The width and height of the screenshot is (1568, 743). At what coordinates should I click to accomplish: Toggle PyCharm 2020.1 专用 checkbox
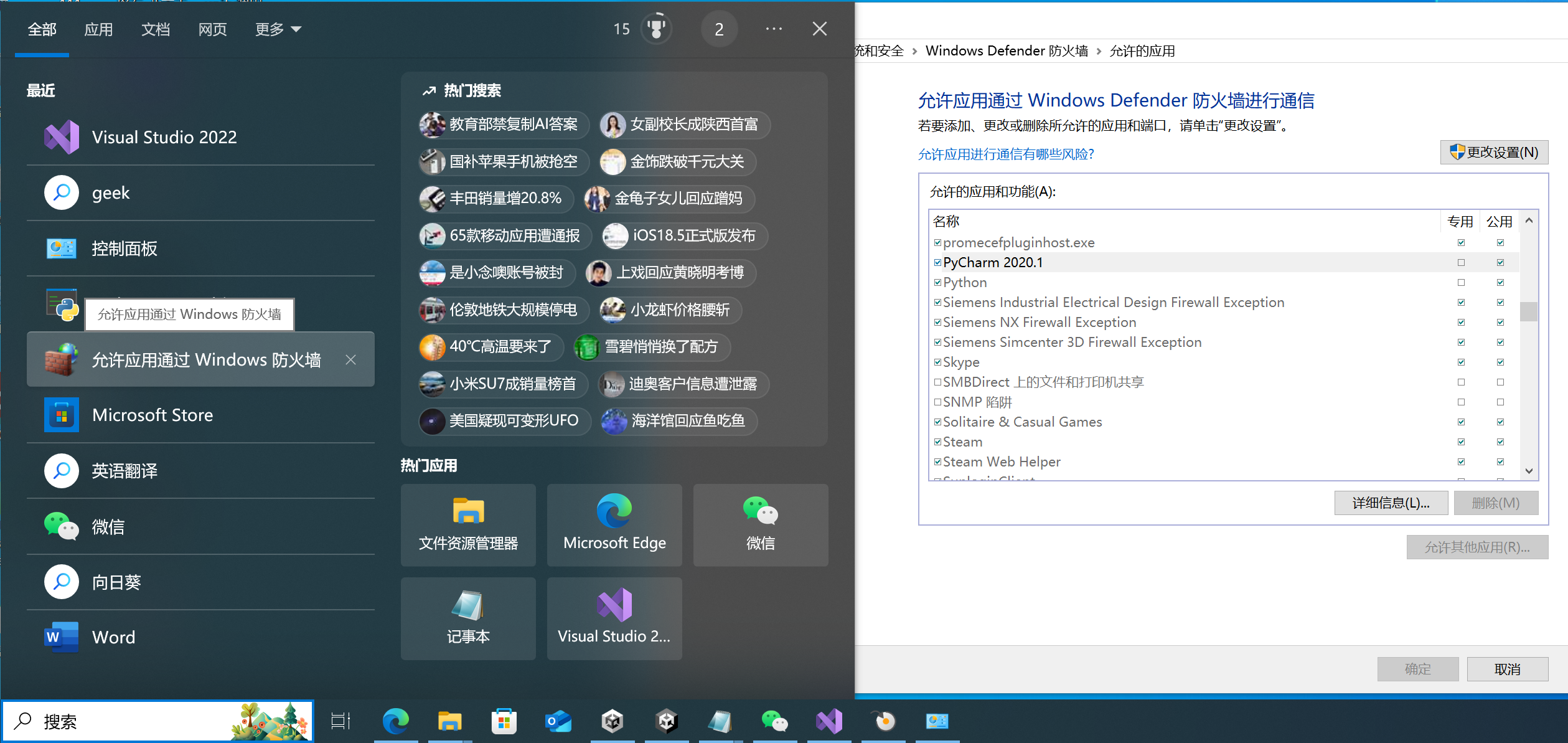(1461, 263)
